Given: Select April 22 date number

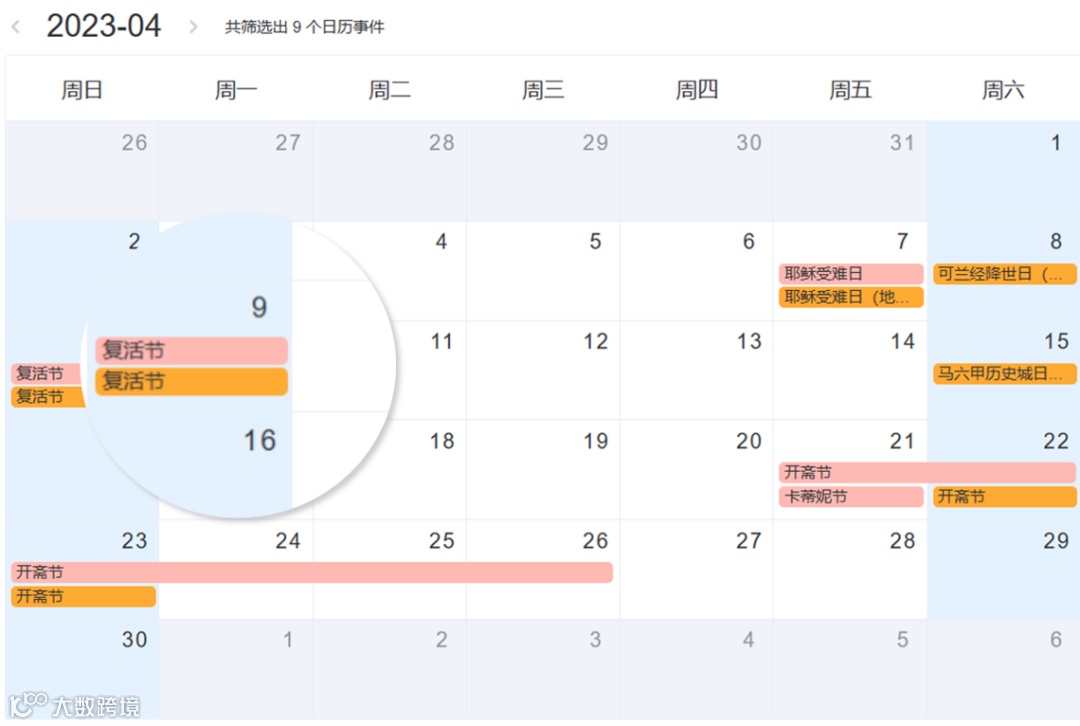Looking at the screenshot, I should coord(1056,441).
